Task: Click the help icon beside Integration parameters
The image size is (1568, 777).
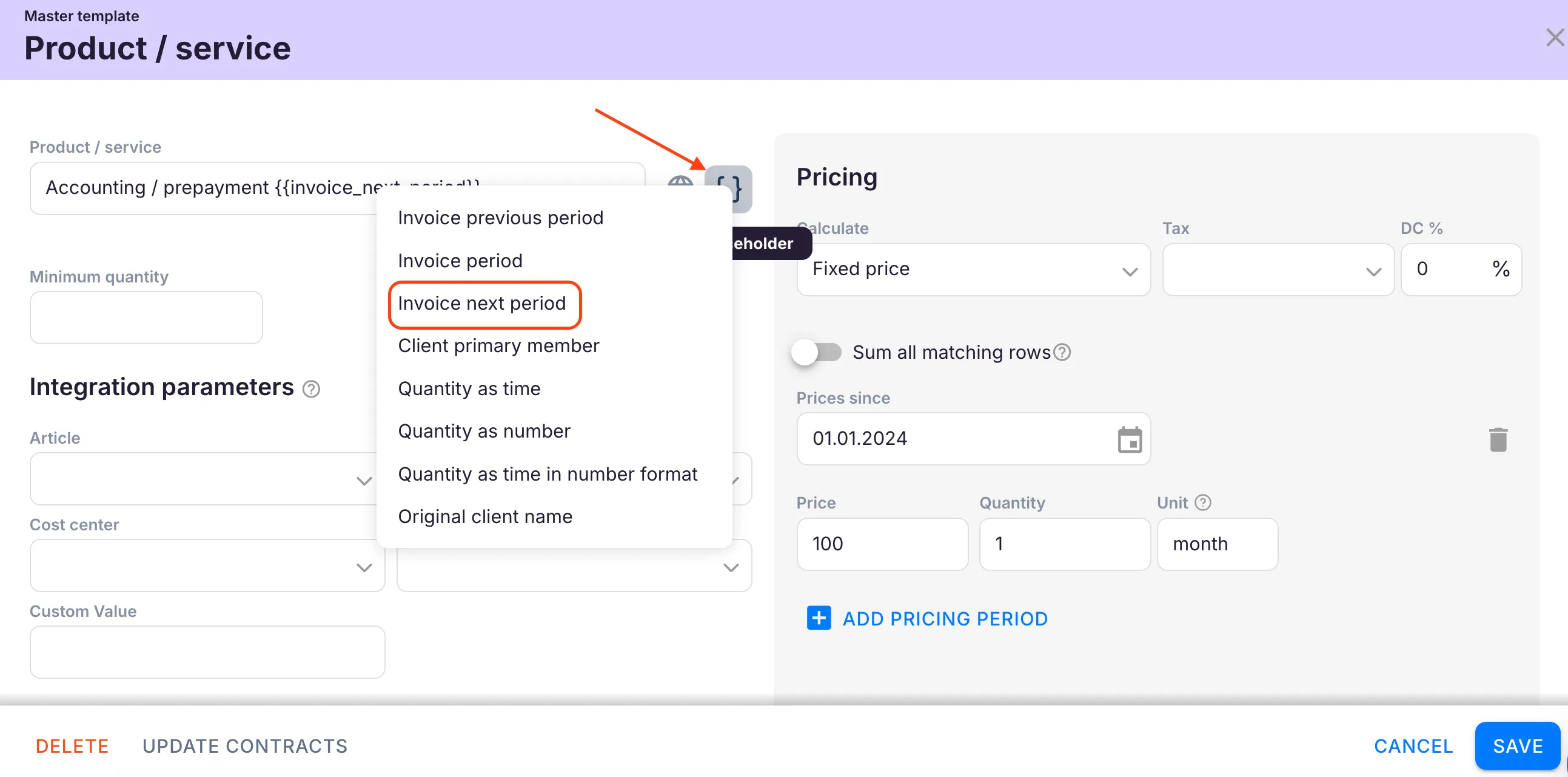Action: pos(311,389)
